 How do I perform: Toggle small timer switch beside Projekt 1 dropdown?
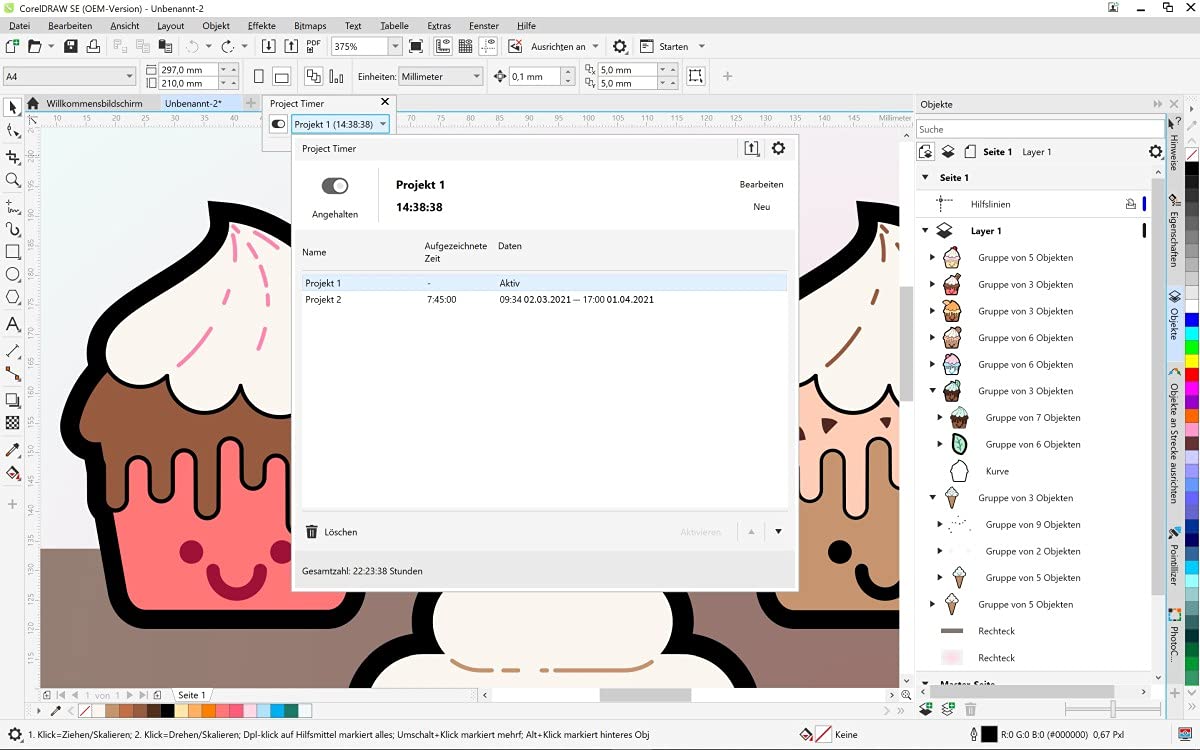tap(279, 124)
